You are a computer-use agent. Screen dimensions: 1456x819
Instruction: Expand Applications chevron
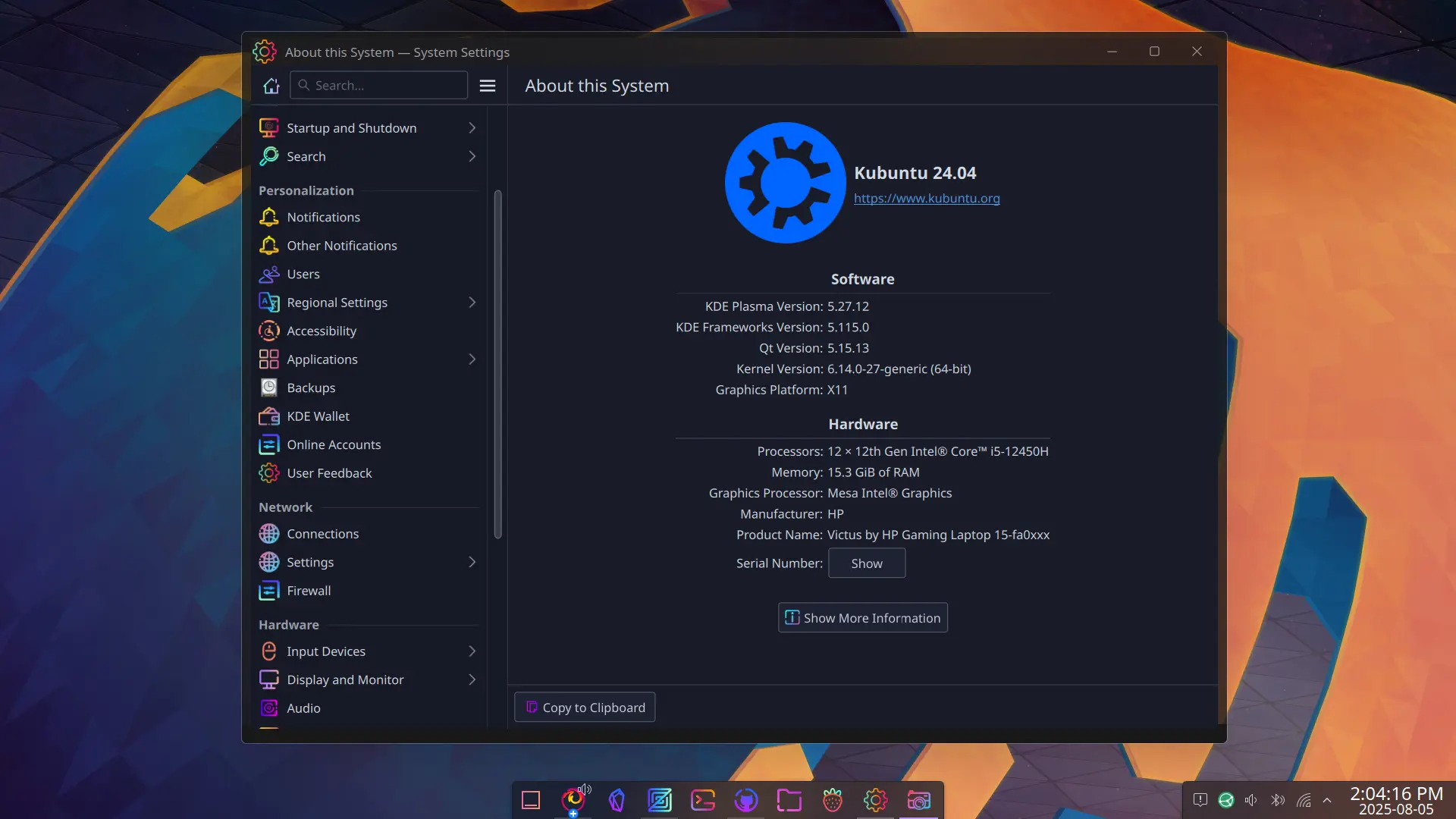[x=472, y=359]
